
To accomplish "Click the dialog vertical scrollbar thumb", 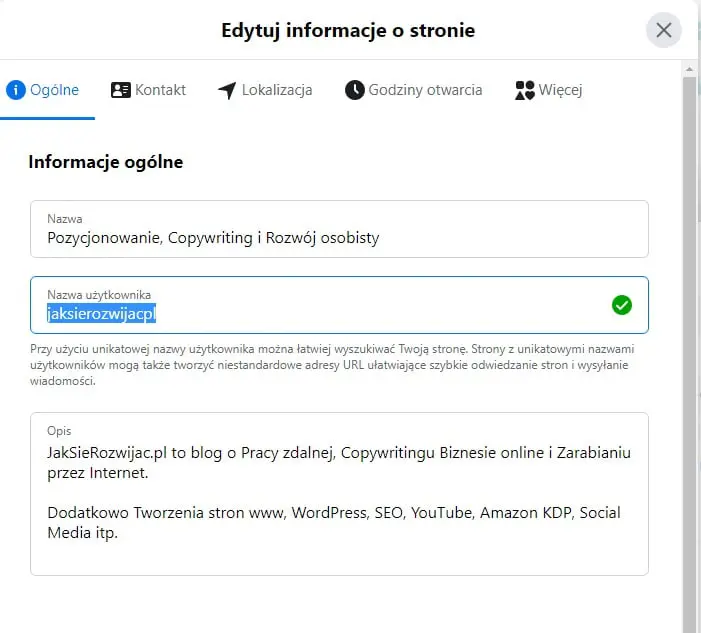I will click(689, 353).
